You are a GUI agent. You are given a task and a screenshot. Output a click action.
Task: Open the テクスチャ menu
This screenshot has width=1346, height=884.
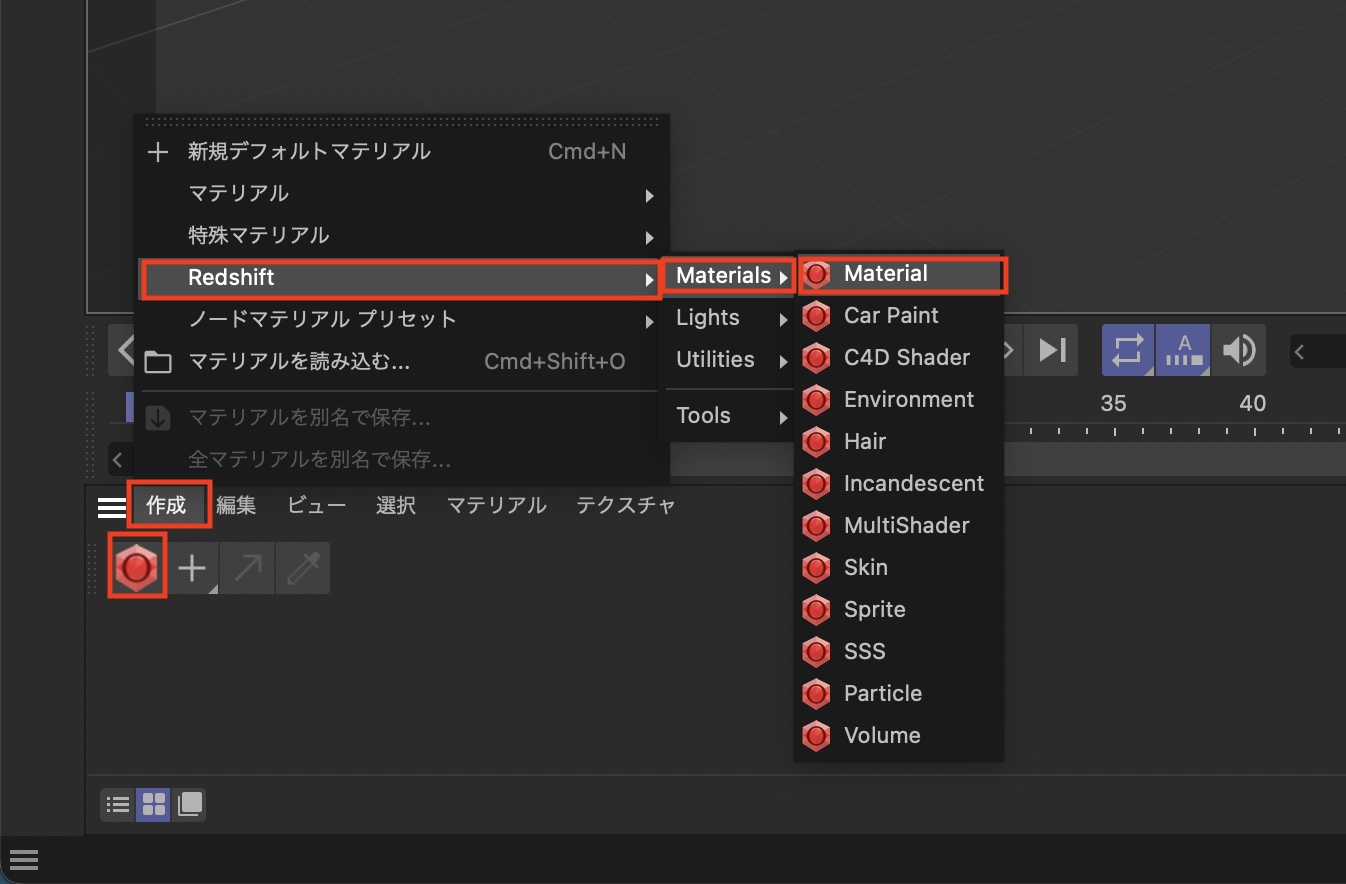625,506
